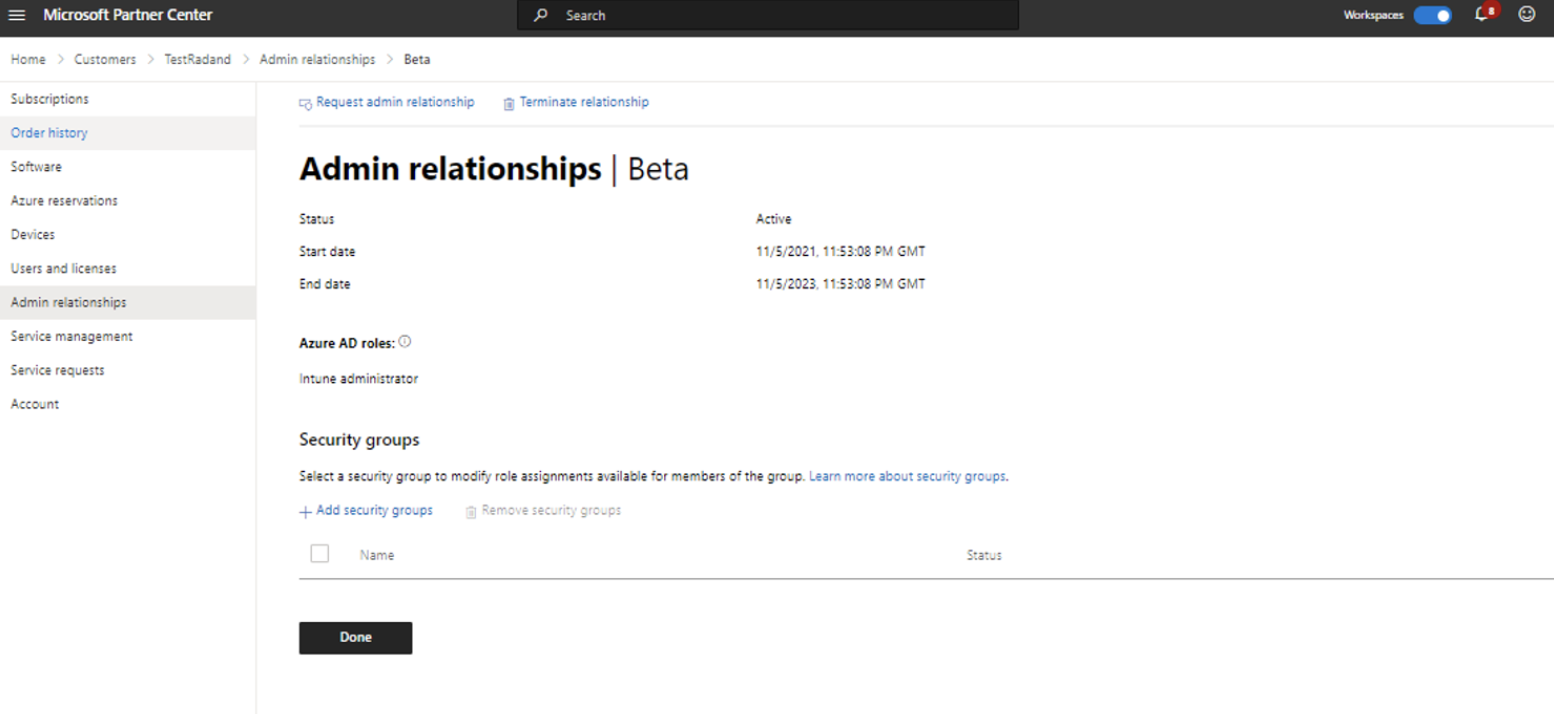Open Azure reservations from the sidebar
Viewport: 1554px width, 714px height.
coord(64,200)
